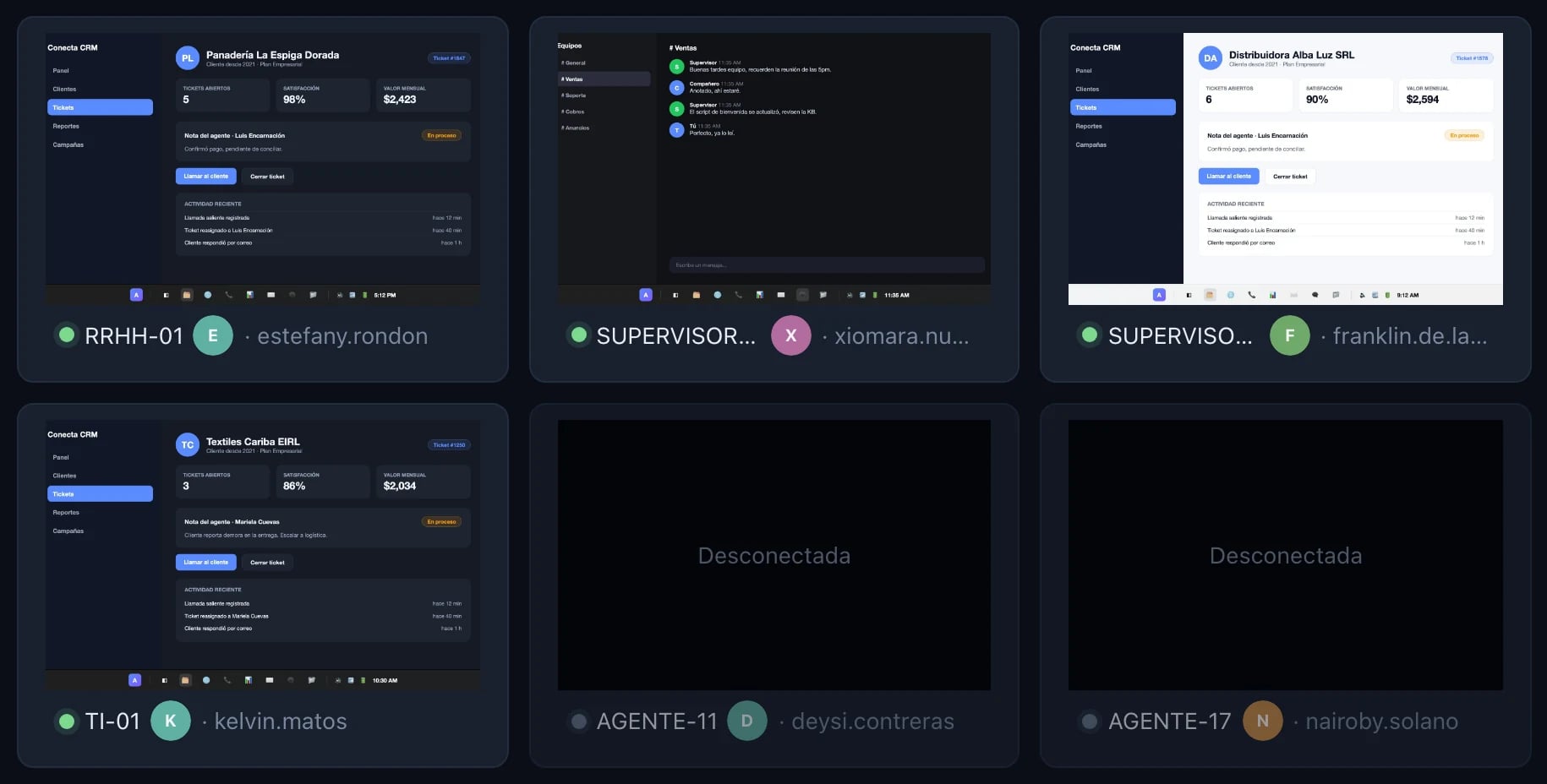Click 'Llamar al cliente' in franklin's screen
This screenshot has width=1547, height=784.
[1229, 176]
